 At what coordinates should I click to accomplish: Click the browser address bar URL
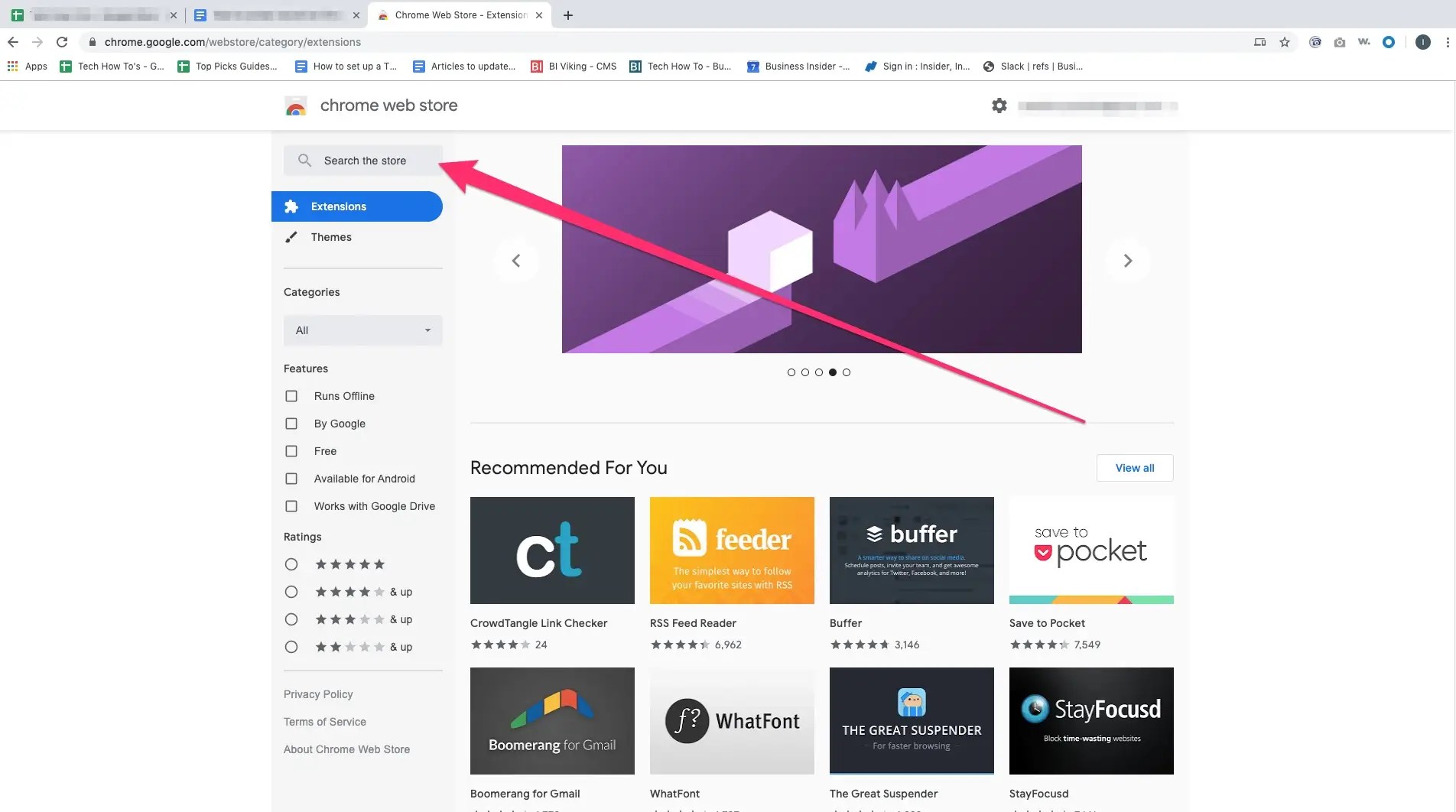click(232, 42)
